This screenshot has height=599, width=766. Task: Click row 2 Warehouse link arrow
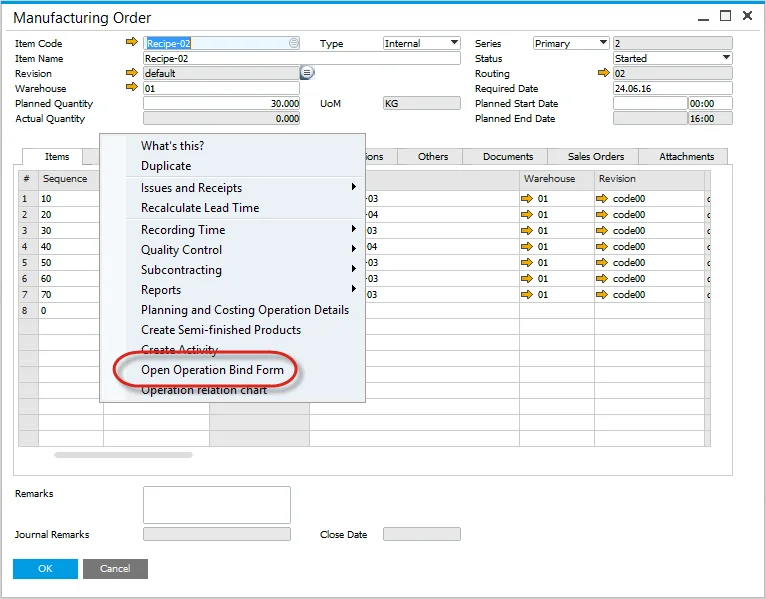click(x=527, y=214)
